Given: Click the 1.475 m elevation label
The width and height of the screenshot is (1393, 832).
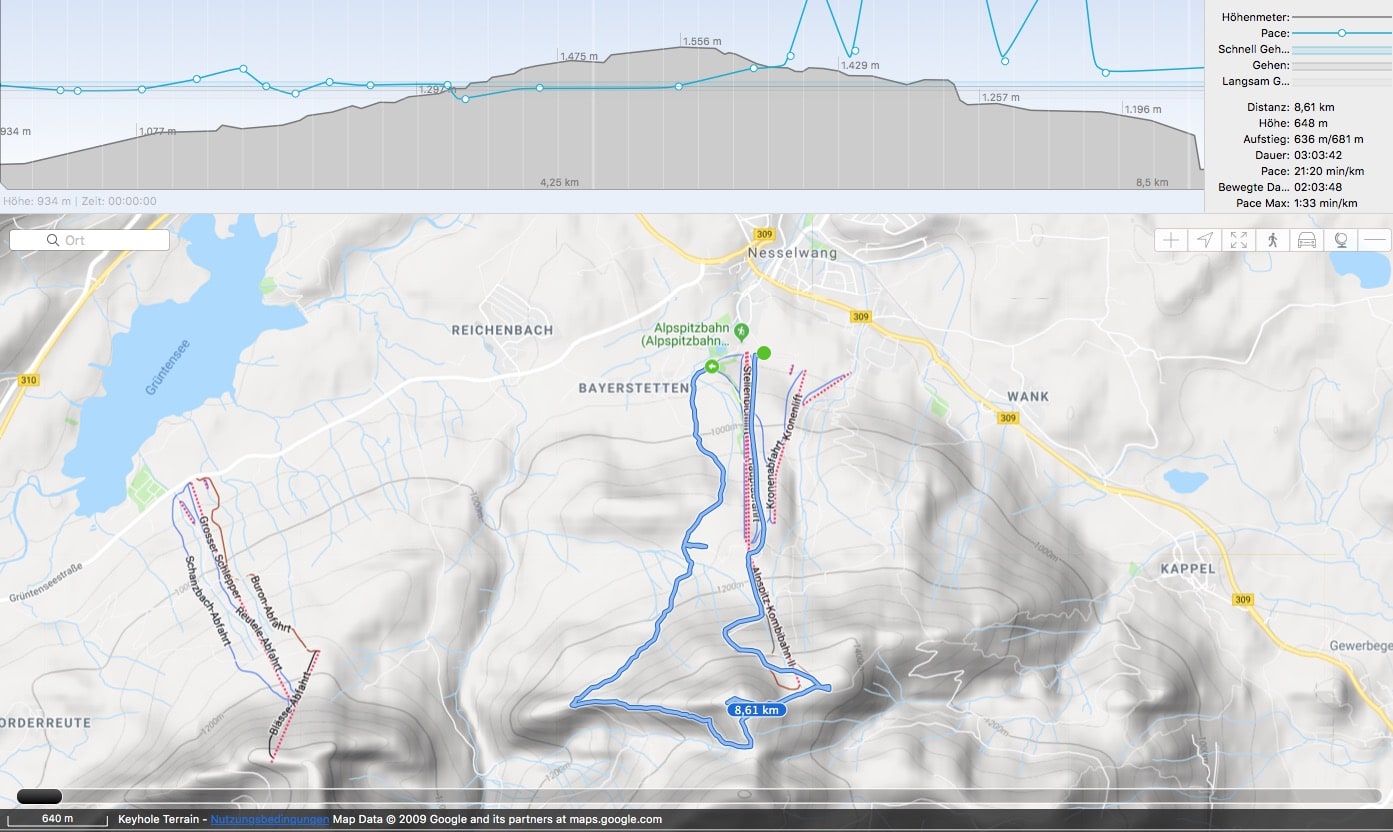Looking at the screenshot, I should (x=579, y=57).
